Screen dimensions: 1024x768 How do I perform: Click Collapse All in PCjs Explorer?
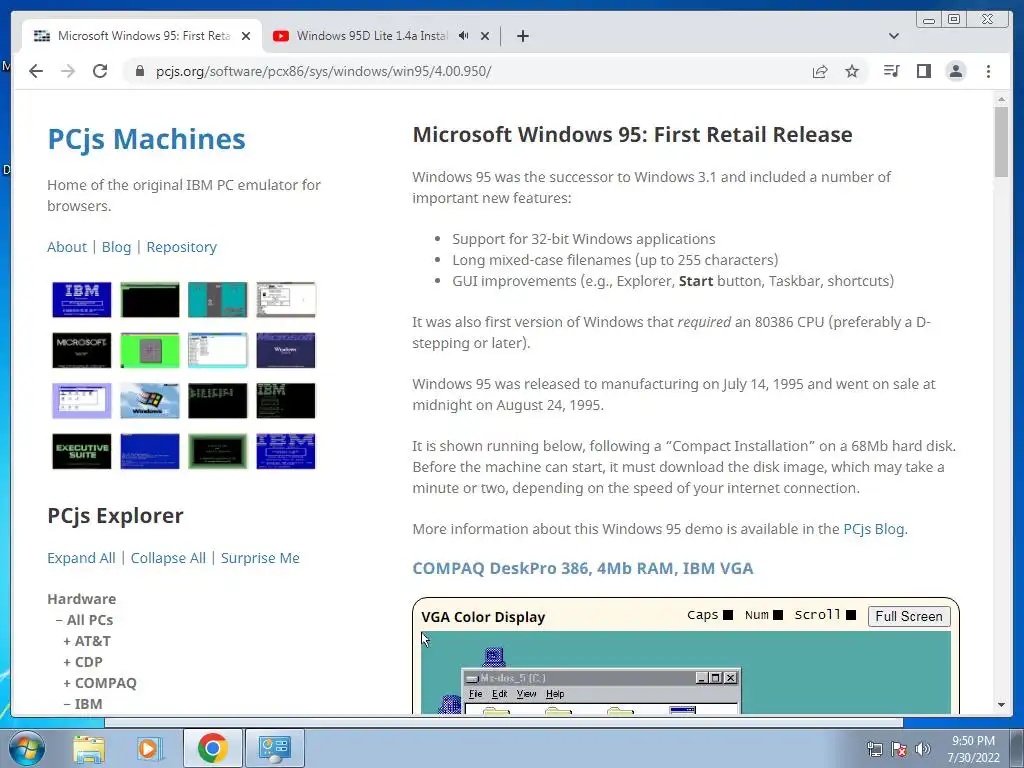coord(168,558)
